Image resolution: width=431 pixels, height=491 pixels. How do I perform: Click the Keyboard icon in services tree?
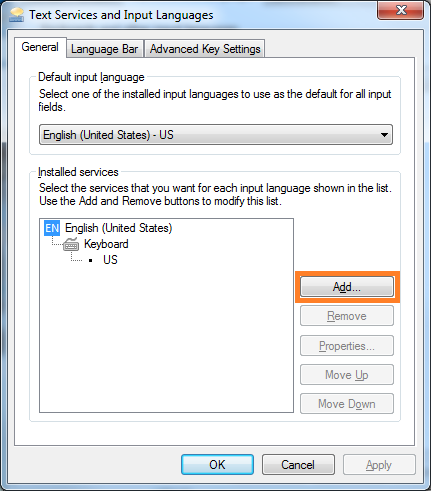coord(71,244)
